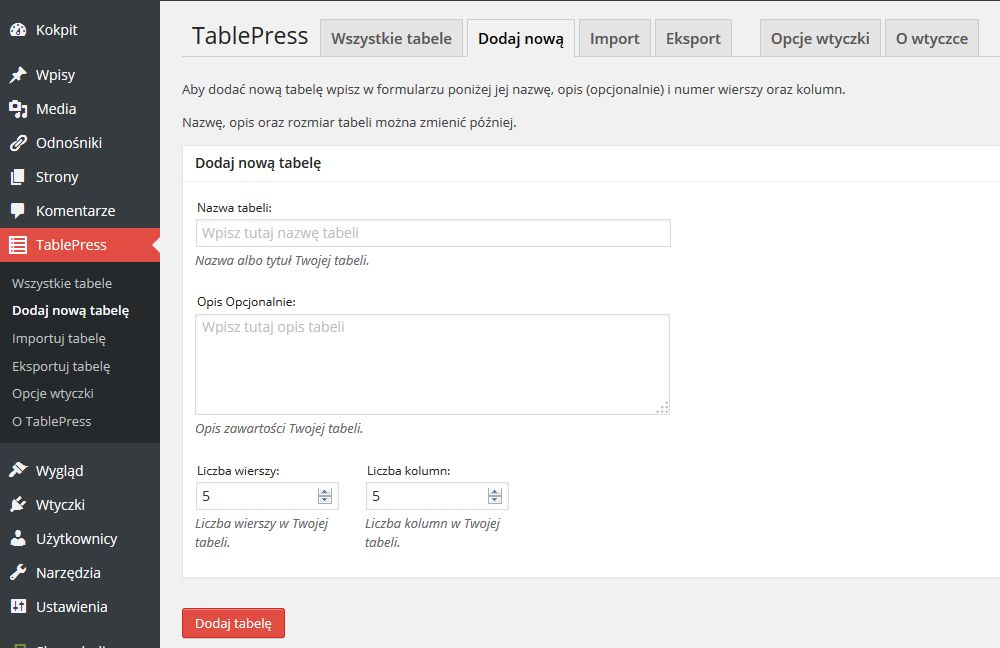This screenshot has width=1000, height=648.
Task: Click the Dodaj tabelę button
Action: coord(233,623)
